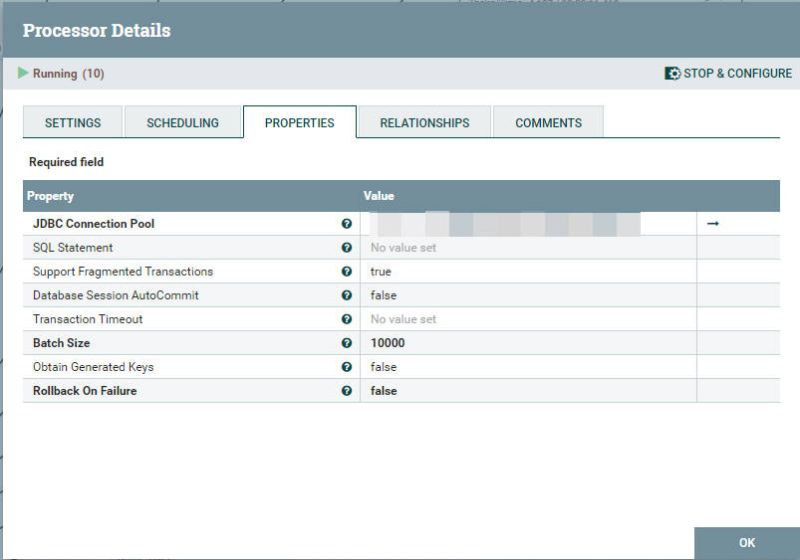Select the Transaction Timeout property name

(x=87, y=319)
